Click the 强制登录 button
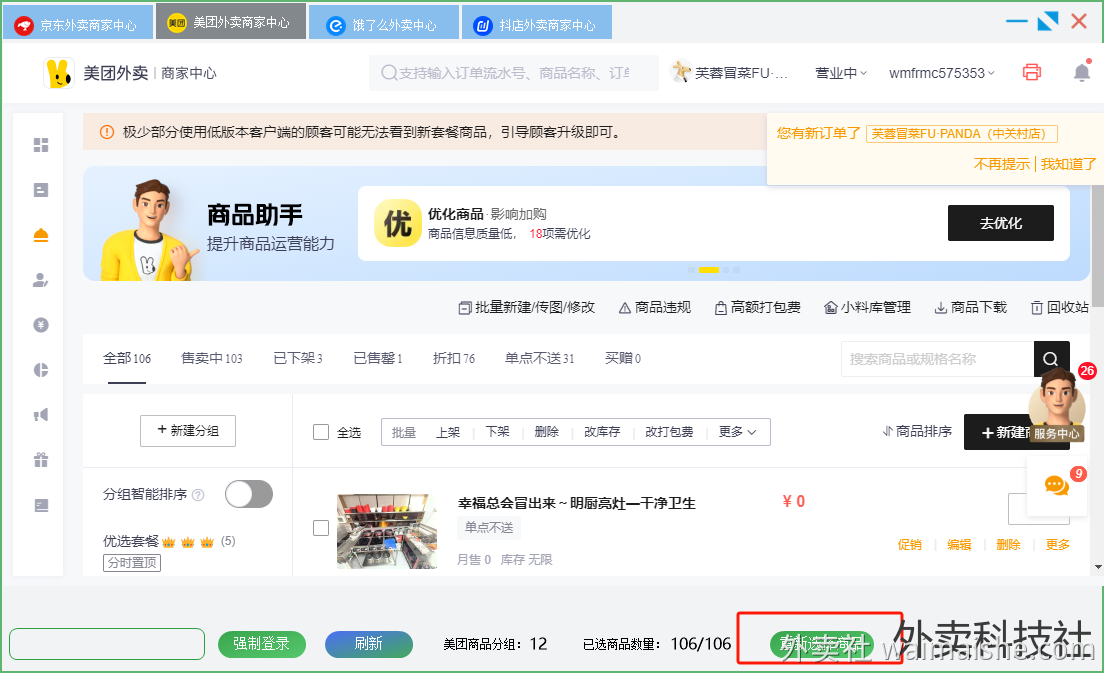This screenshot has height=673, width=1104. (262, 644)
